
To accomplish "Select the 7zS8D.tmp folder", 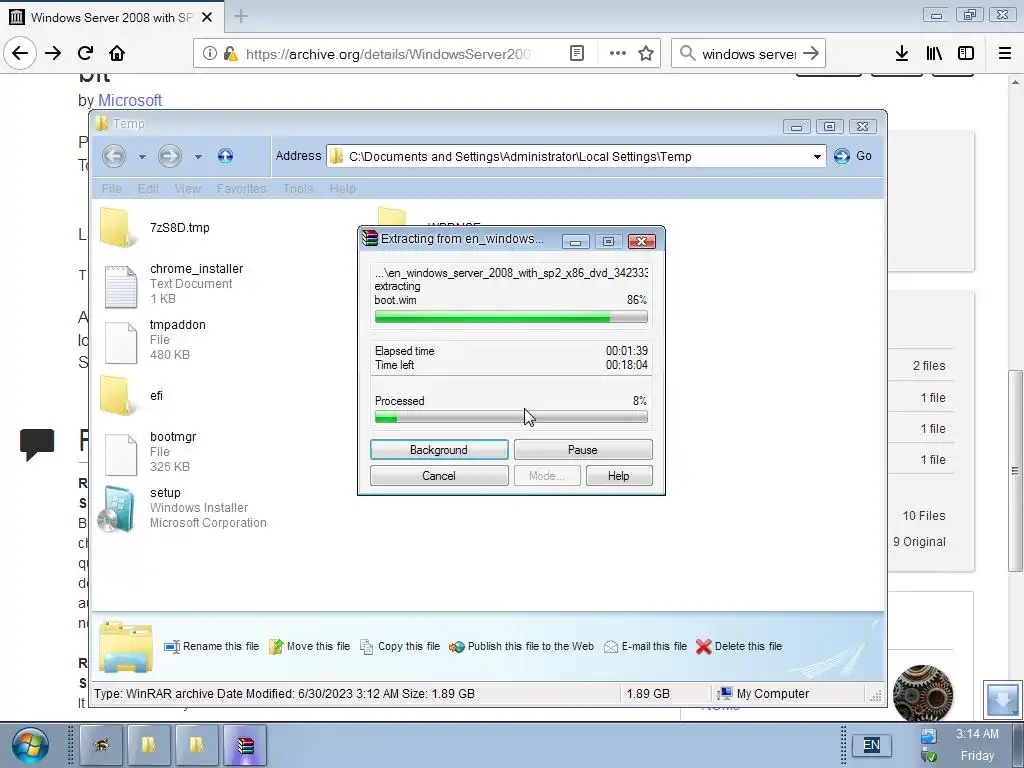I will 155,228.
